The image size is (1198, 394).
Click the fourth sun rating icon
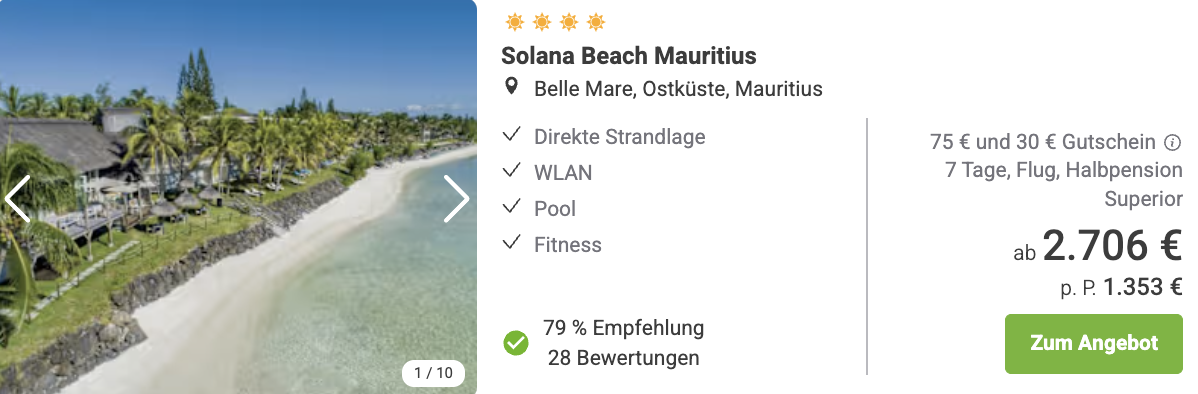tap(596, 23)
